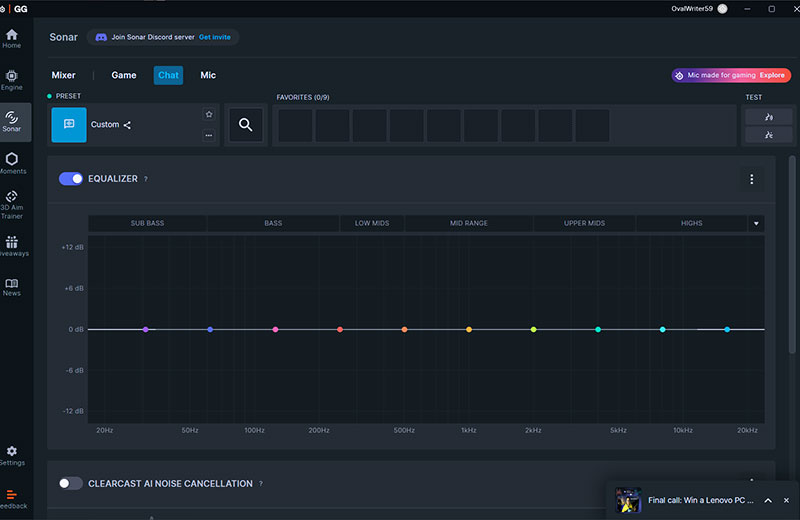800x520 pixels.
Task: Open preset more options ellipsis
Action: [x=209, y=136]
